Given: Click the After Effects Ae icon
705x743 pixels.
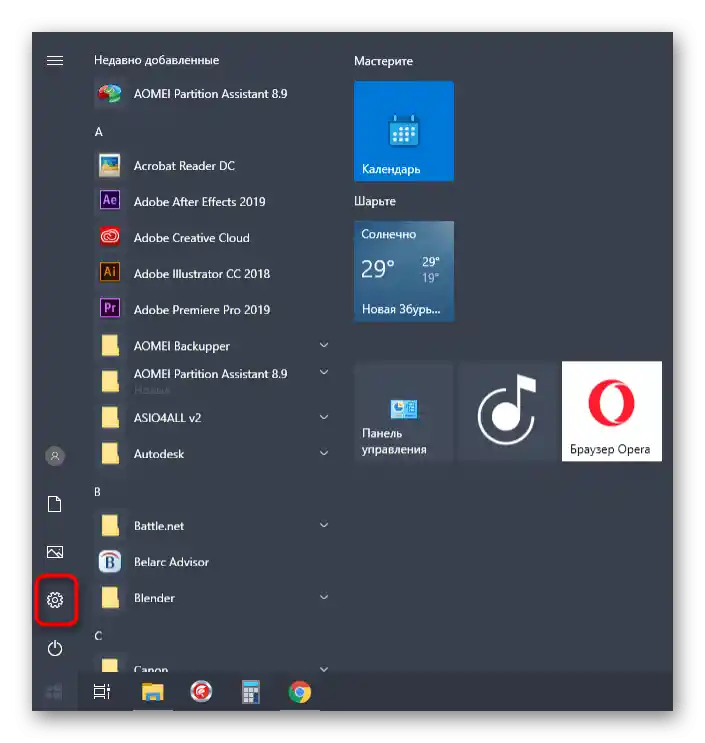Looking at the screenshot, I should click(x=110, y=200).
